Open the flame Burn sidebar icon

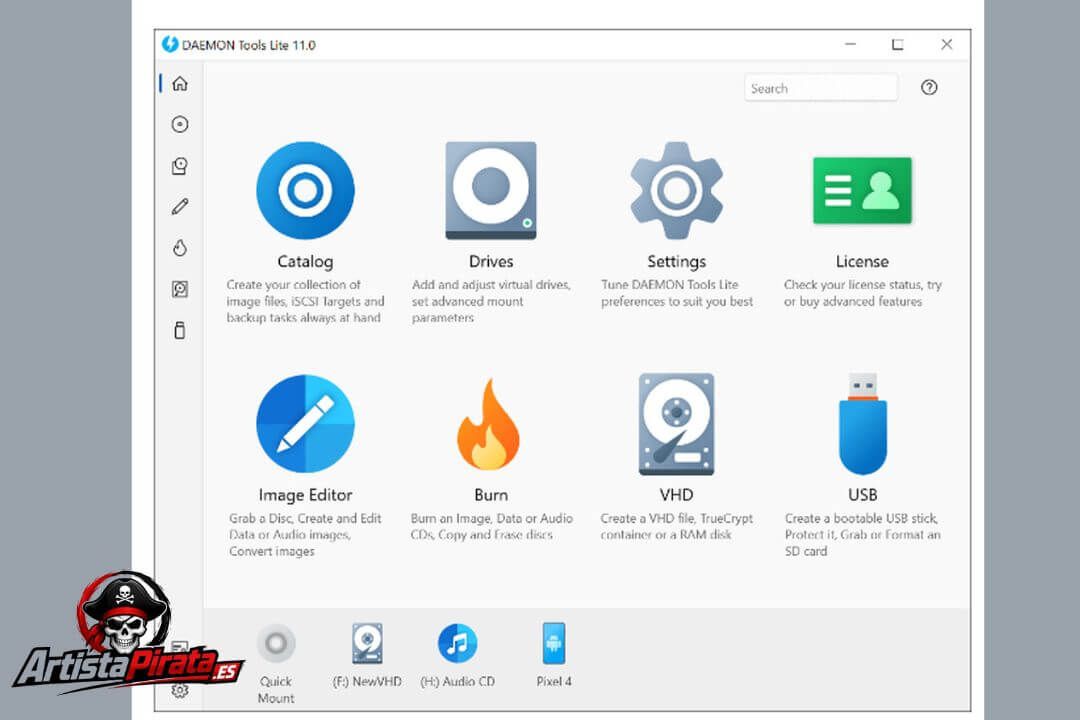pos(180,248)
